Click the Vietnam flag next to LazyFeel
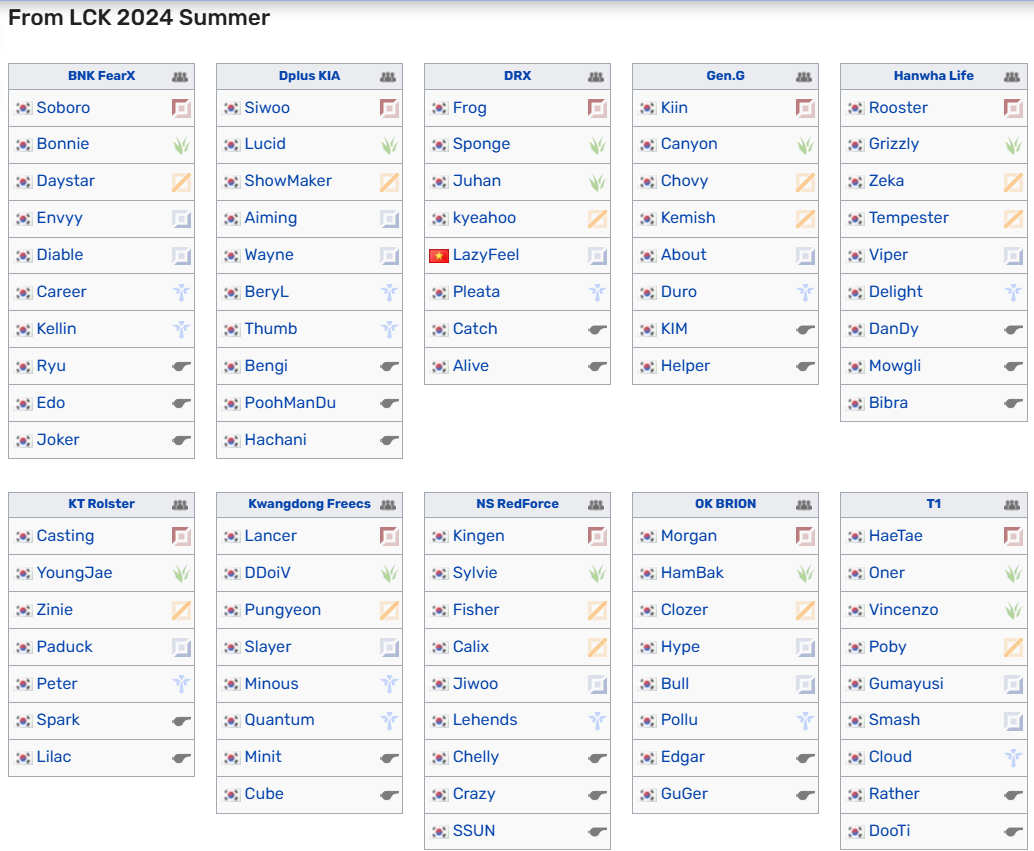Screen dimensions: 1034x851 tap(439, 255)
